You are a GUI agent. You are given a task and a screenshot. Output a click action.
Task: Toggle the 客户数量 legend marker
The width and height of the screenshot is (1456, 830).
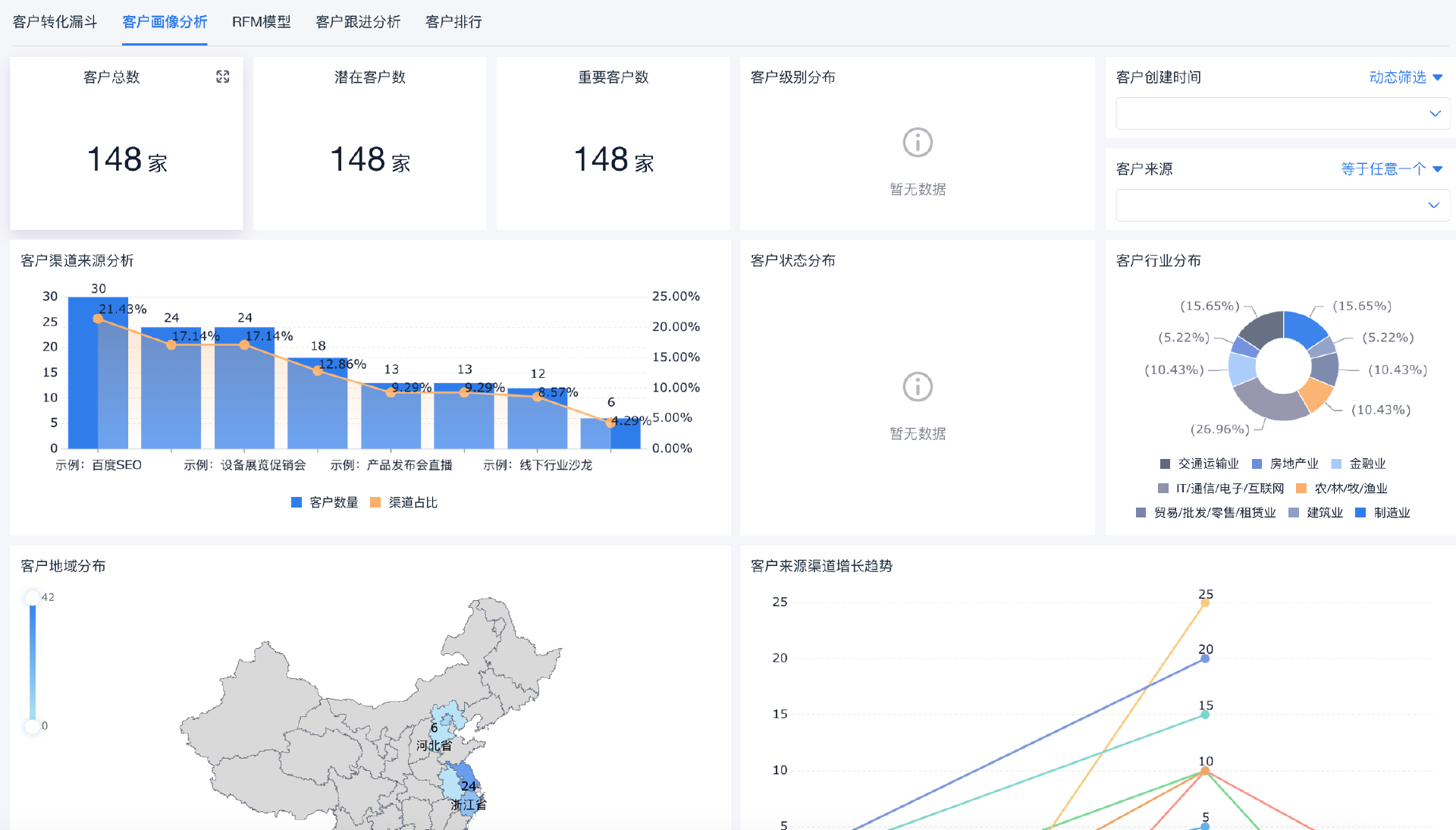(x=297, y=502)
